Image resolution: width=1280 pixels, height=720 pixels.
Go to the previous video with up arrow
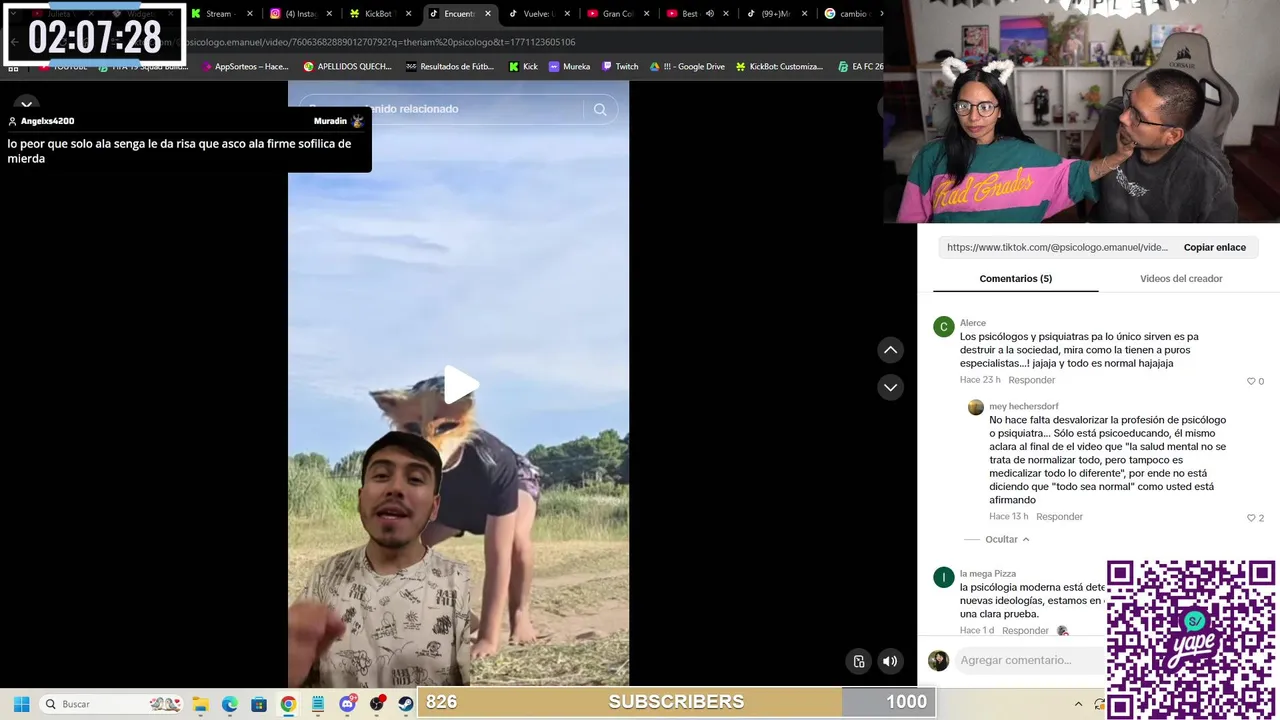[x=890, y=350]
